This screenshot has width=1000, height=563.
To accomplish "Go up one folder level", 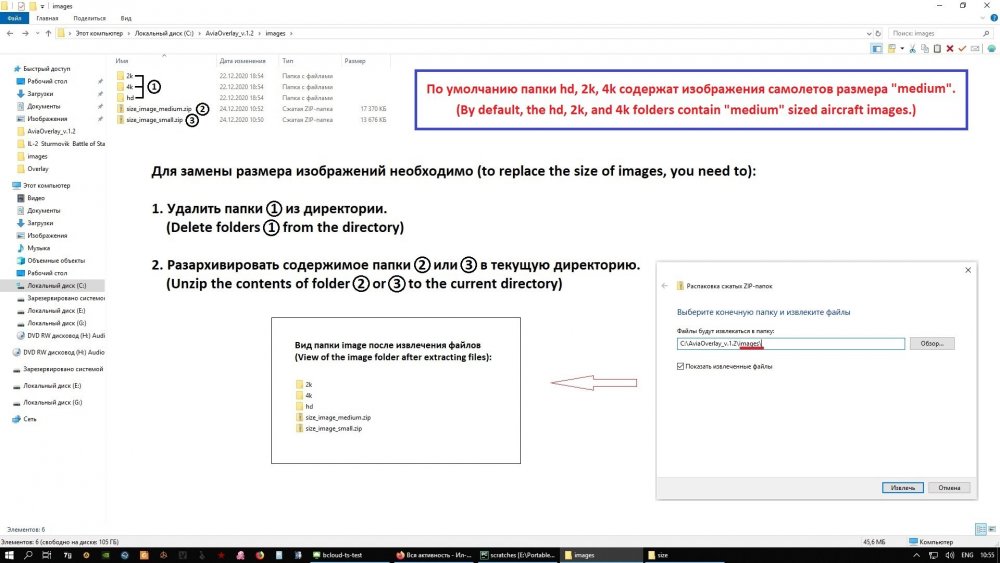I will coord(48,33).
